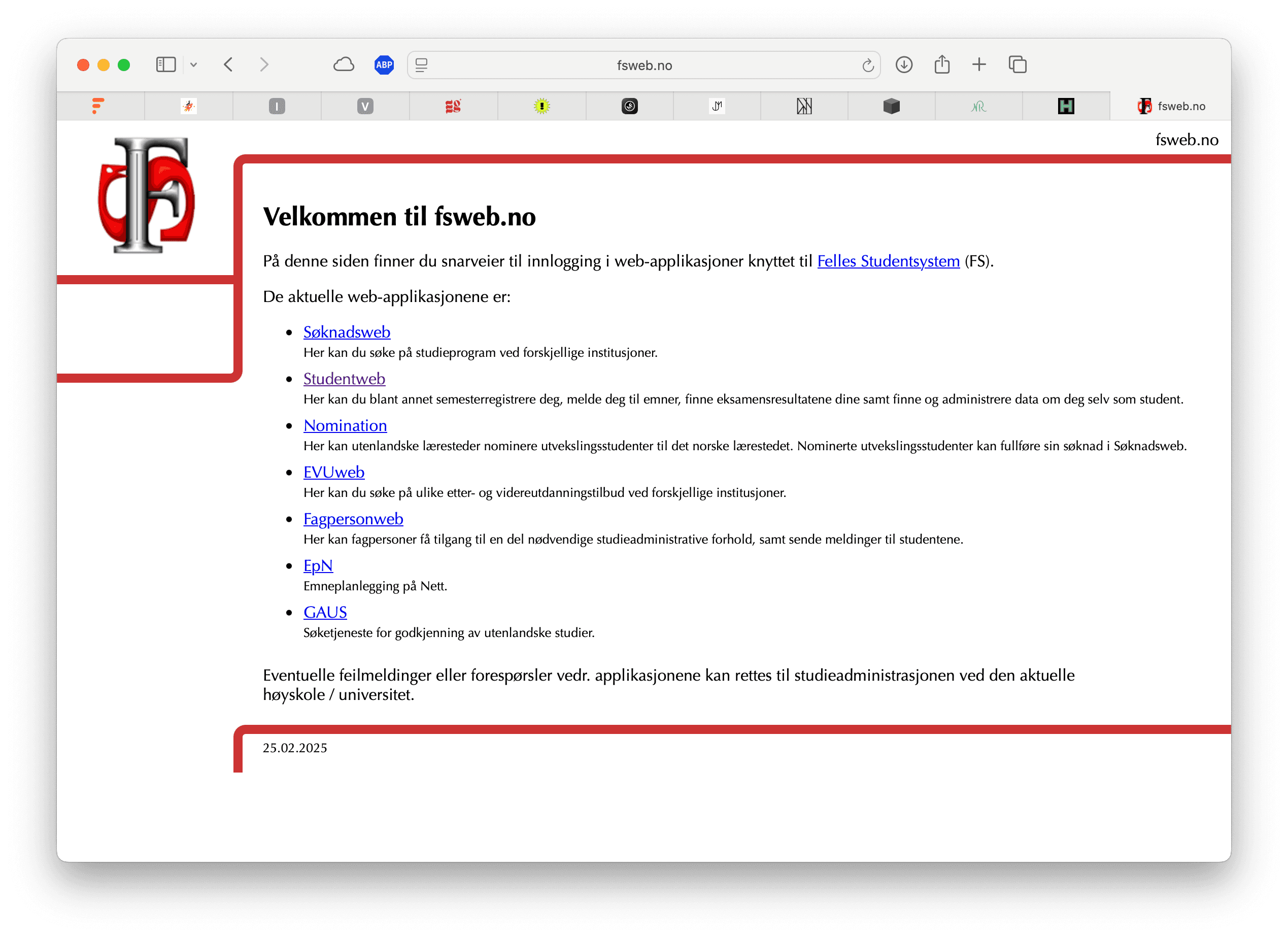Viewport: 1288px width, 937px height.
Task: Switch to the tab with yellow spiky exclamation icon
Action: click(x=542, y=106)
